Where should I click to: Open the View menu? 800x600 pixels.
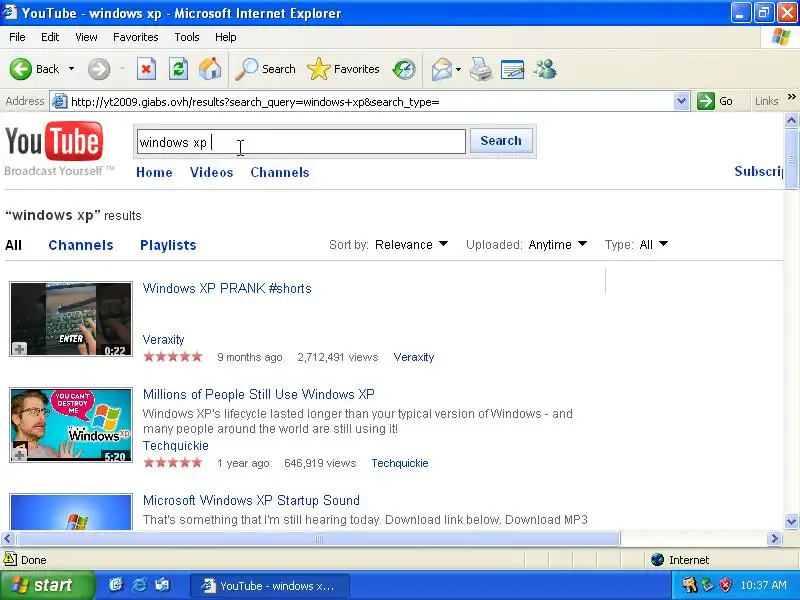click(x=86, y=37)
